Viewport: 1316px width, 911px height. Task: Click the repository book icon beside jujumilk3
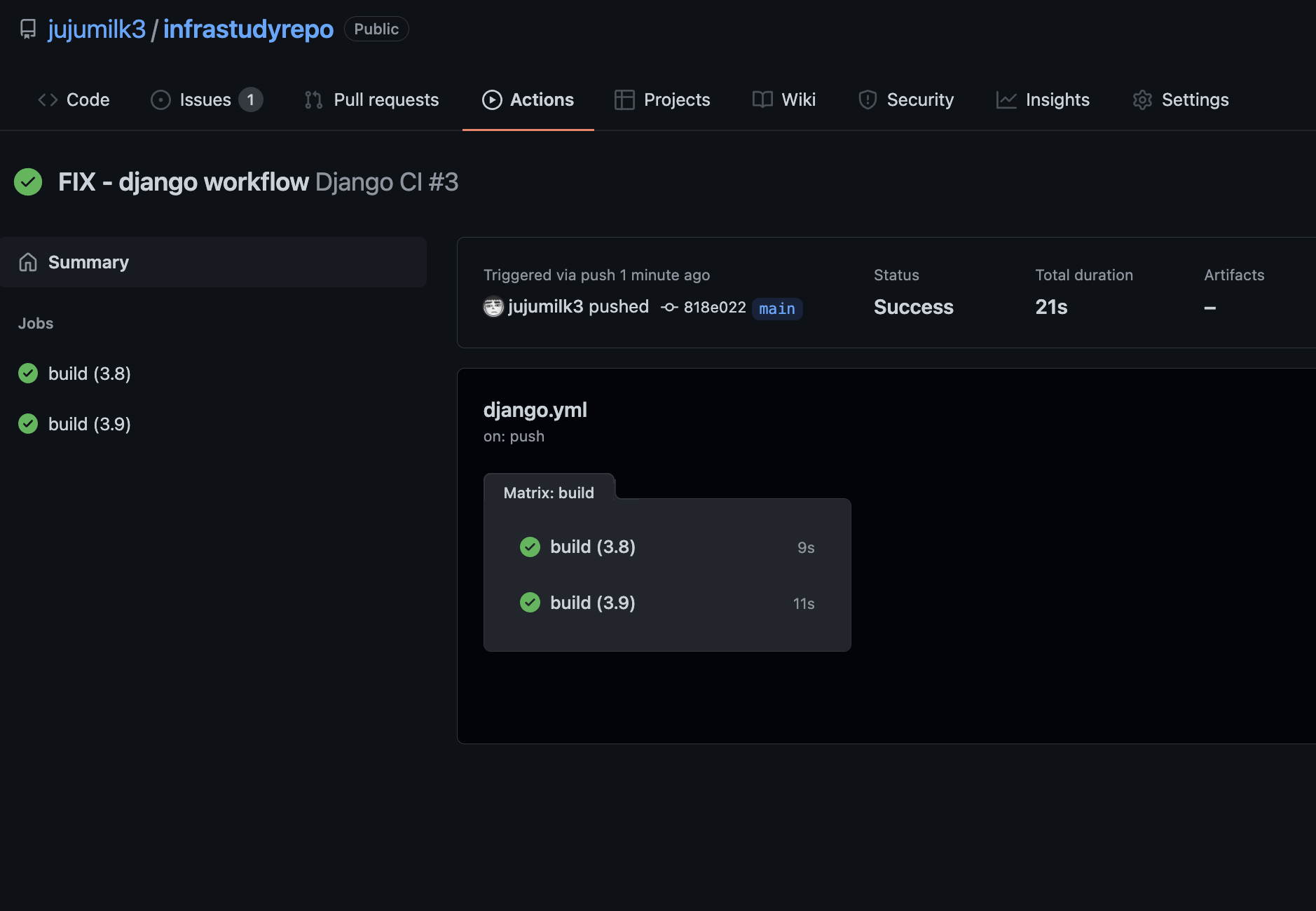point(28,29)
